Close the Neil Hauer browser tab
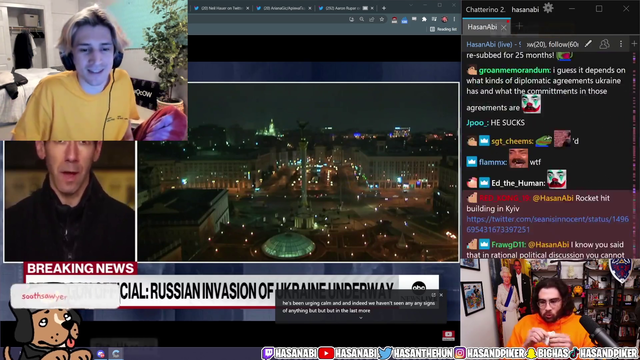This screenshot has height=360, width=640. pos(248,8)
